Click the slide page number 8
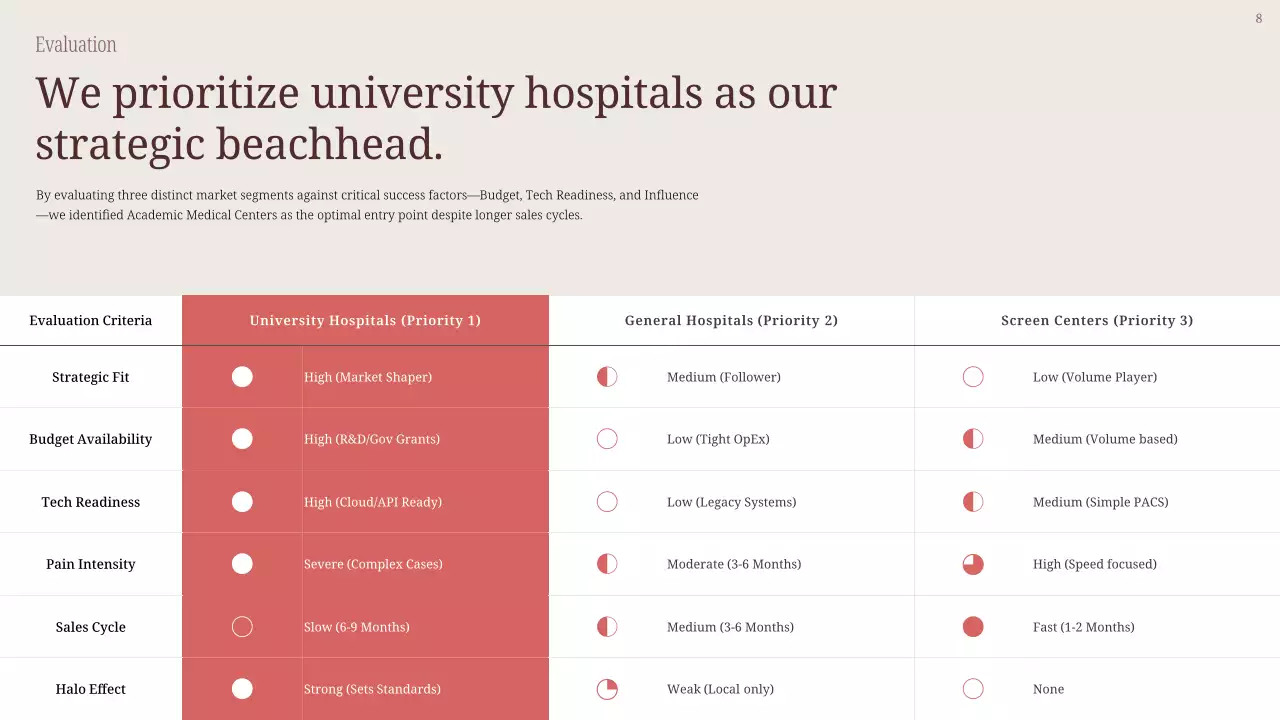 point(1259,19)
